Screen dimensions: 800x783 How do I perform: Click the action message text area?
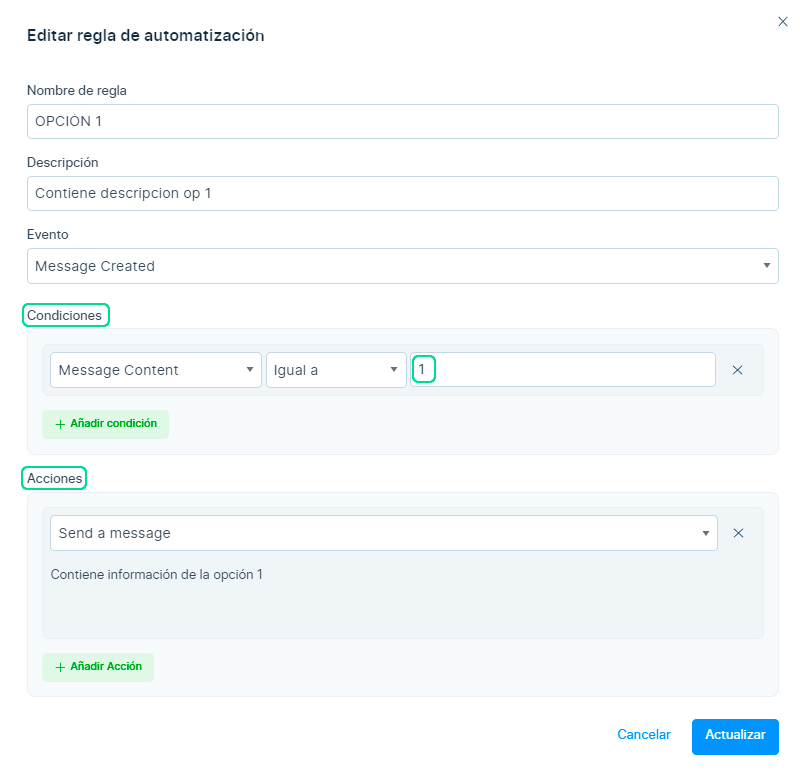[402, 598]
